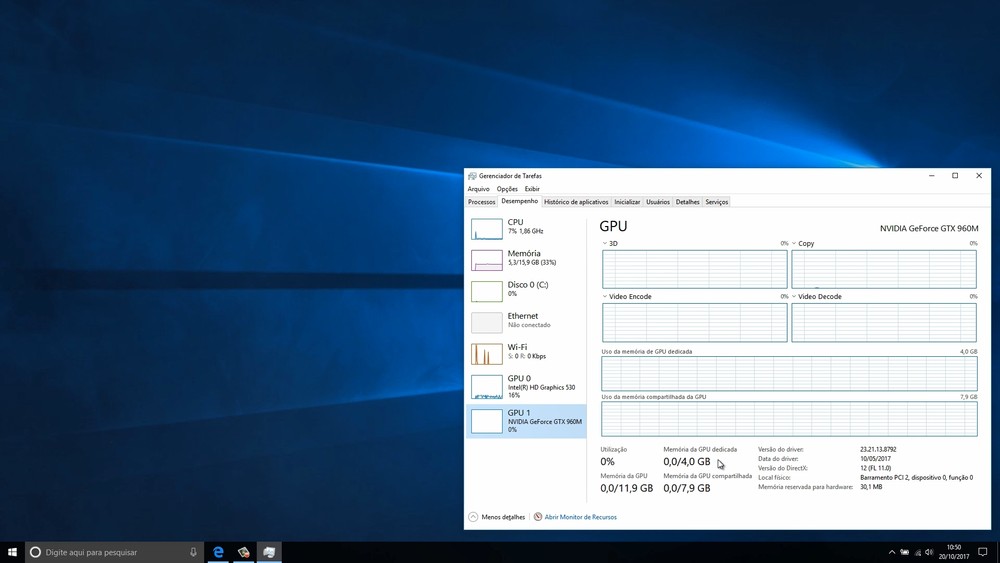This screenshot has width=1000, height=563.
Task: Select GPU 0 graph thumbnail in sidebar
Action: click(x=487, y=387)
